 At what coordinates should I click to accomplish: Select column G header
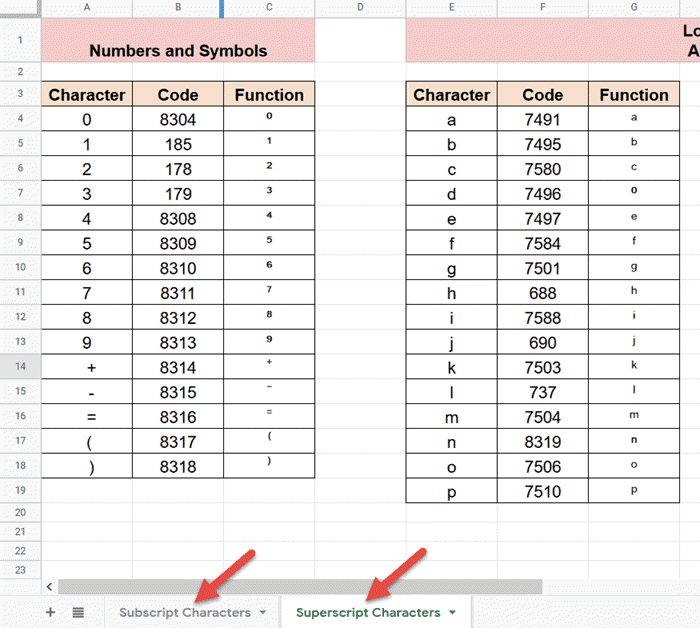[x=634, y=8]
